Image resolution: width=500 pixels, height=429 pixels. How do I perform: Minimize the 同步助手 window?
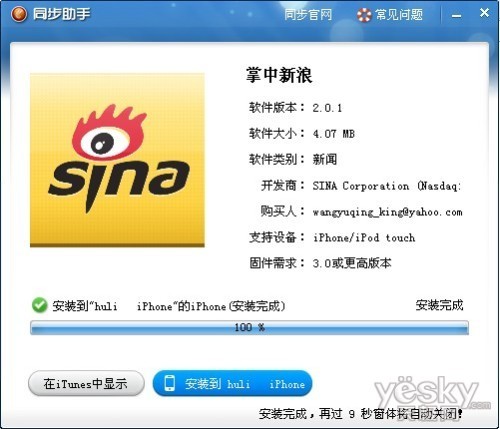click(456, 15)
